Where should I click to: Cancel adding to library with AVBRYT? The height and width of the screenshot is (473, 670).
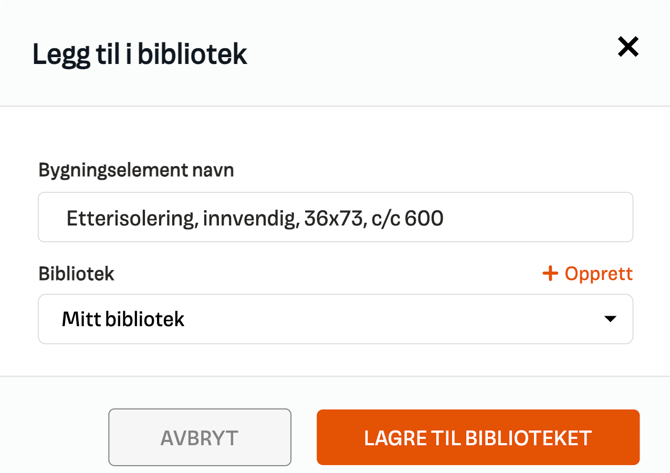(199, 437)
